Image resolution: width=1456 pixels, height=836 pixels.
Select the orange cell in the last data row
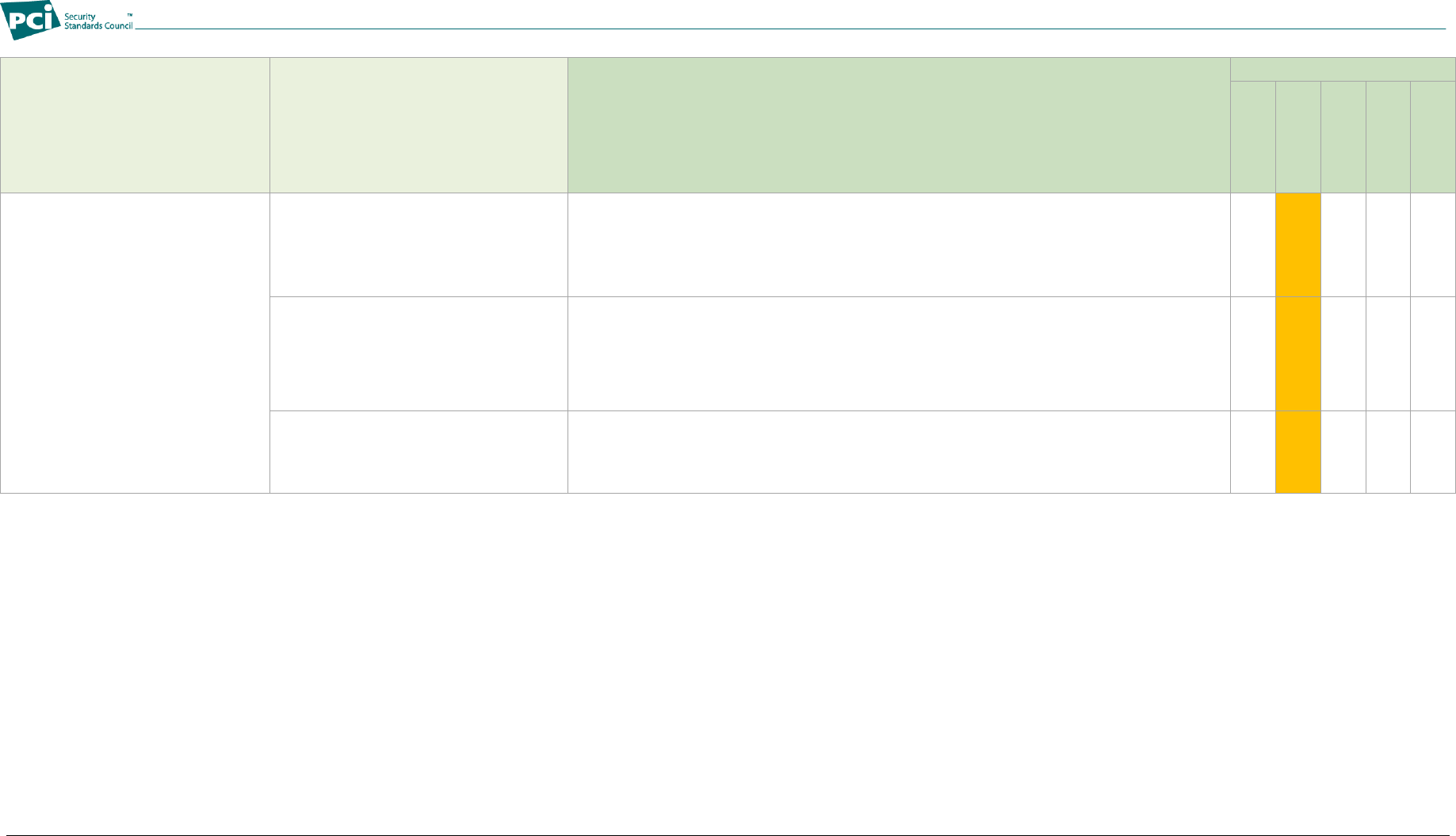pyautogui.click(x=1298, y=452)
